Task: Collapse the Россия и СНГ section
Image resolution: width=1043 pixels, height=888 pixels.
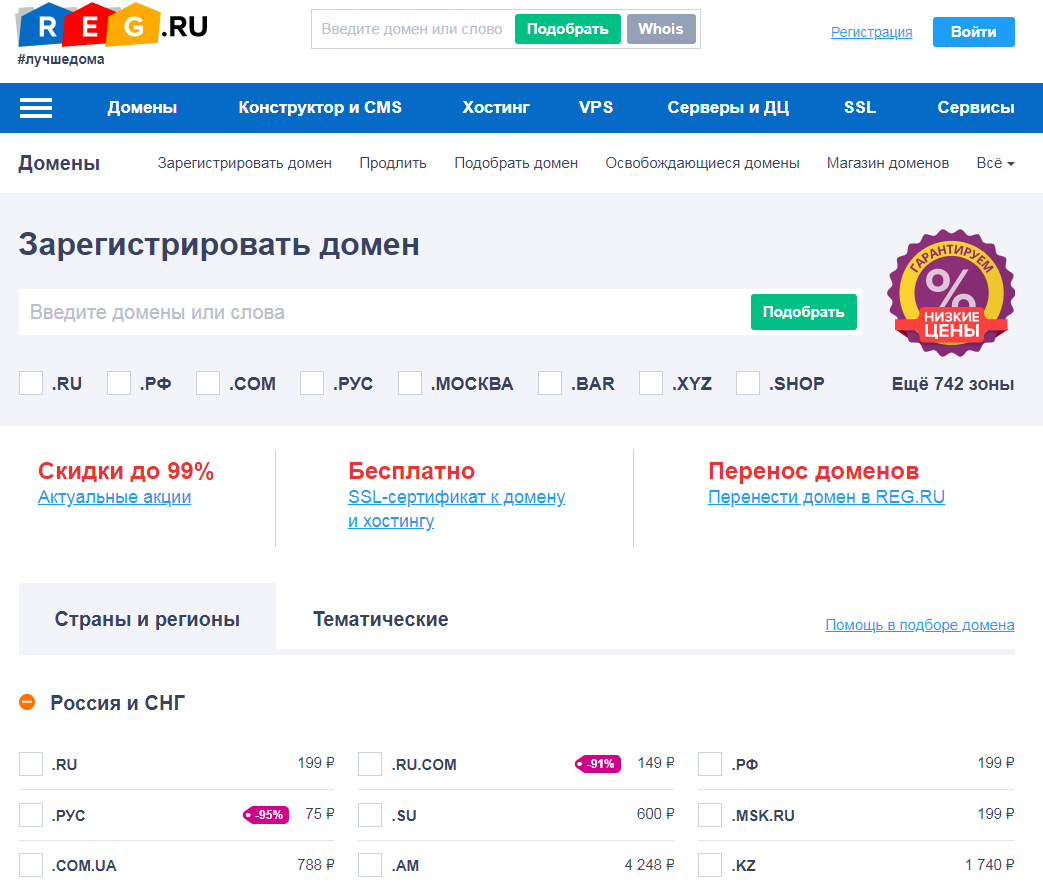Action: (27, 702)
